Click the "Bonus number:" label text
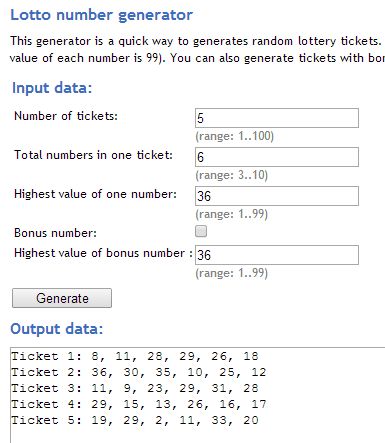This screenshot has height=443, width=385. click(x=55, y=233)
